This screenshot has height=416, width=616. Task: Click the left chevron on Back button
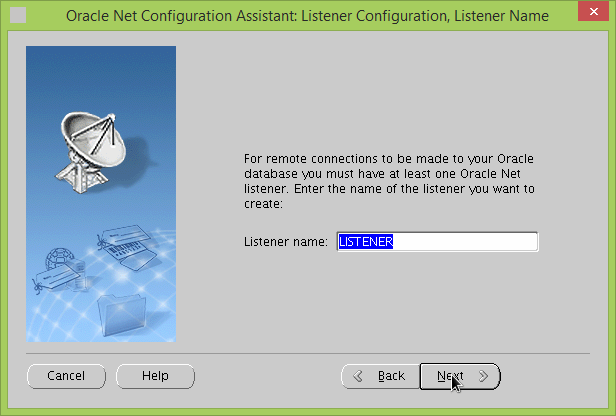358,377
